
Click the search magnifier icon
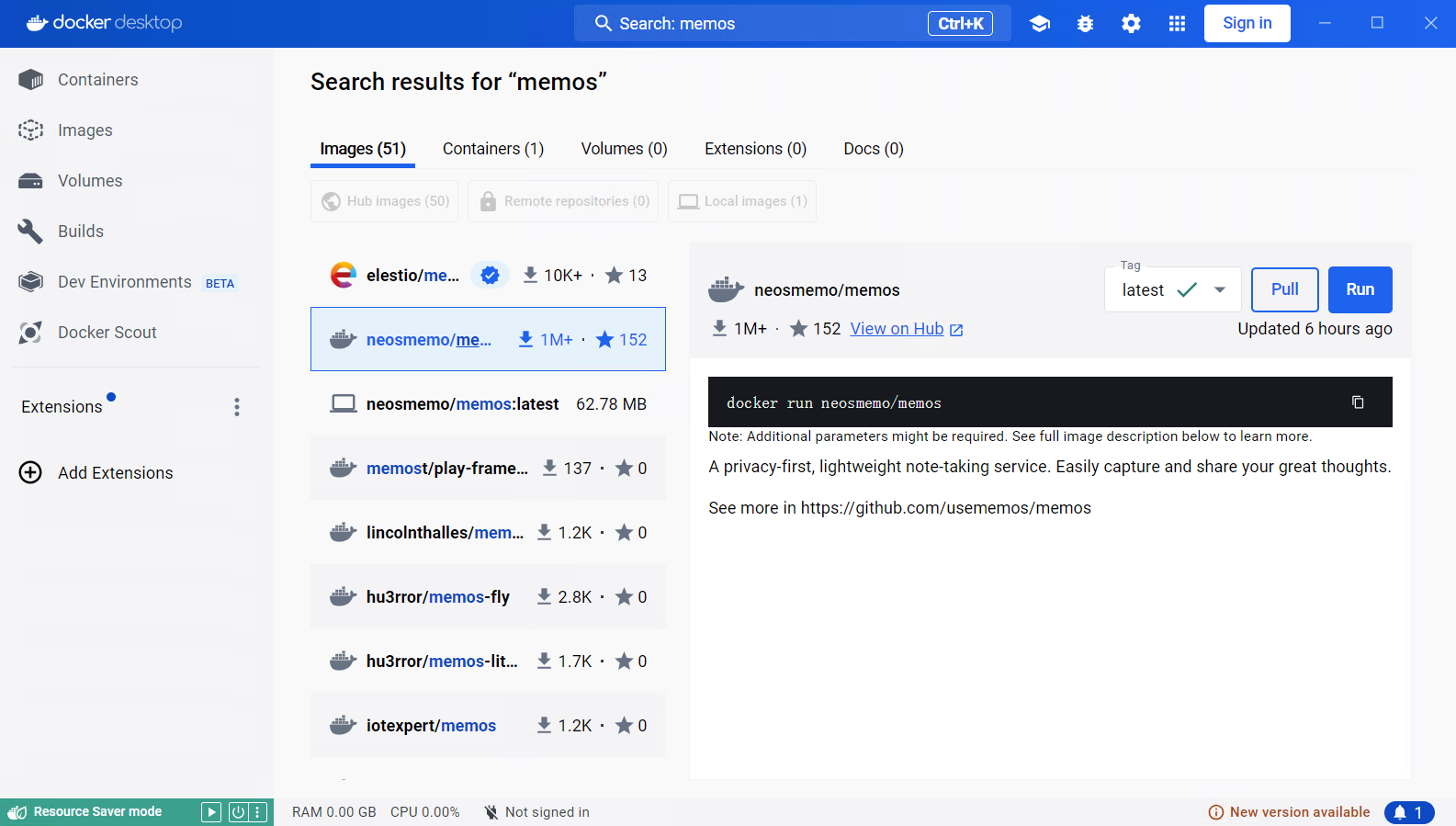pyautogui.click(x=603, y=23)
